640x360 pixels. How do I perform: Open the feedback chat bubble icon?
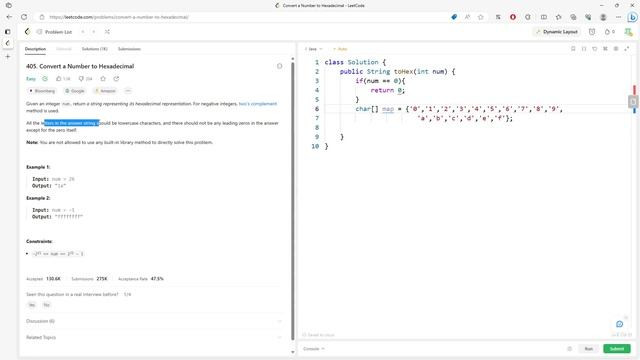(620, 324)
